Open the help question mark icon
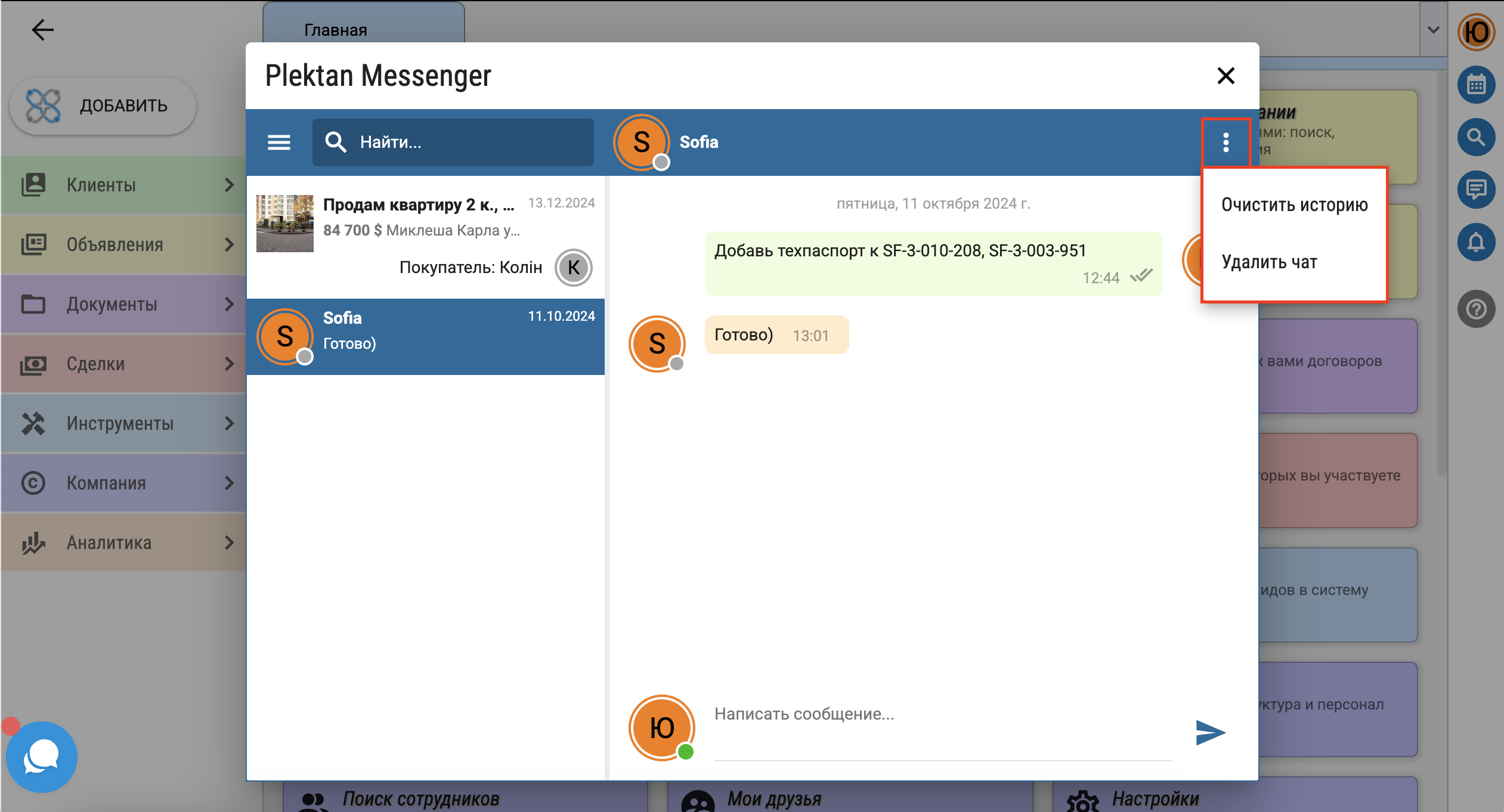 pos(1476,309)
